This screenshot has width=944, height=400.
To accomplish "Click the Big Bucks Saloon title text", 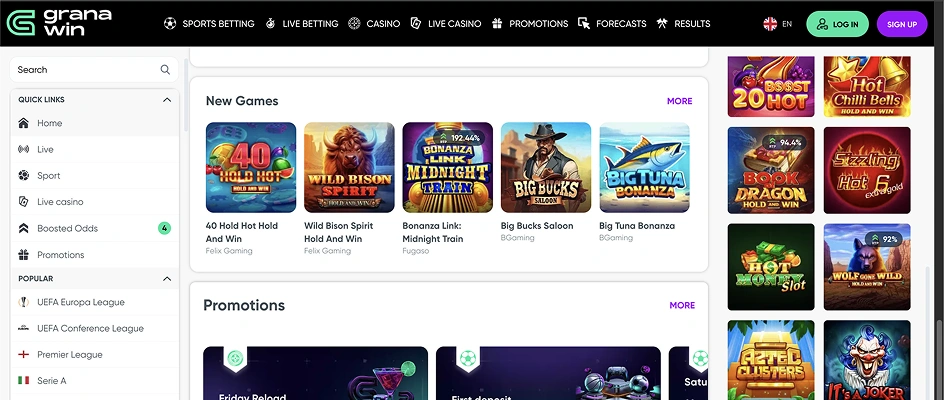I will point(537,226).
